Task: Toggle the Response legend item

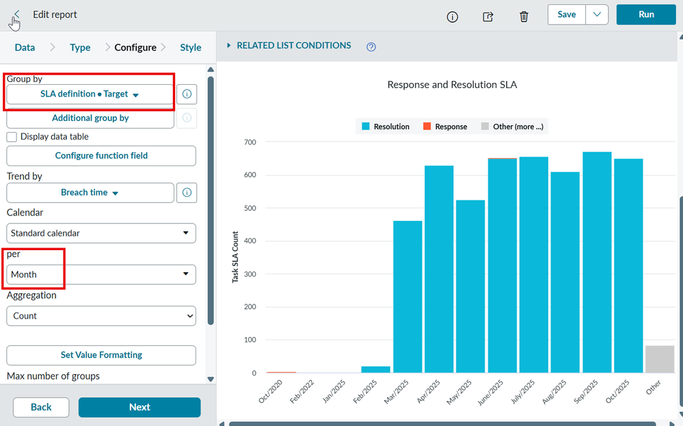Action: click(x=444, y=127)
